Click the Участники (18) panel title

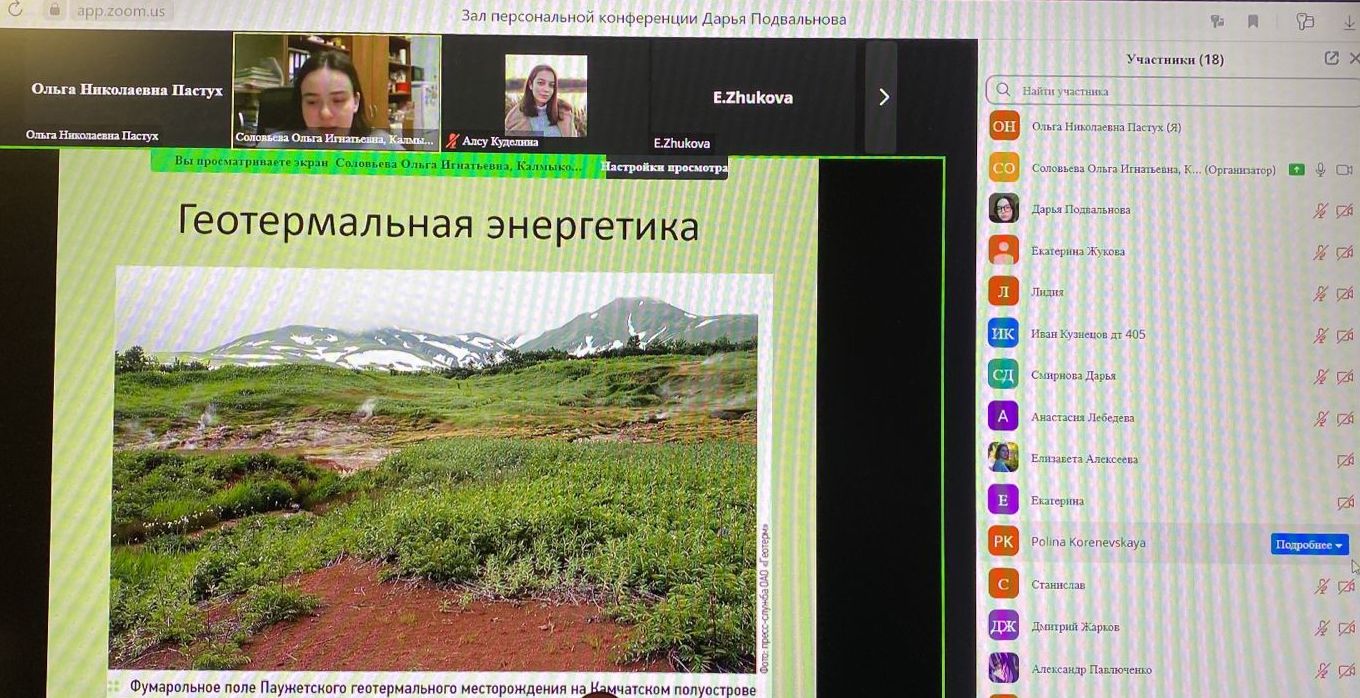[1175, 59]
